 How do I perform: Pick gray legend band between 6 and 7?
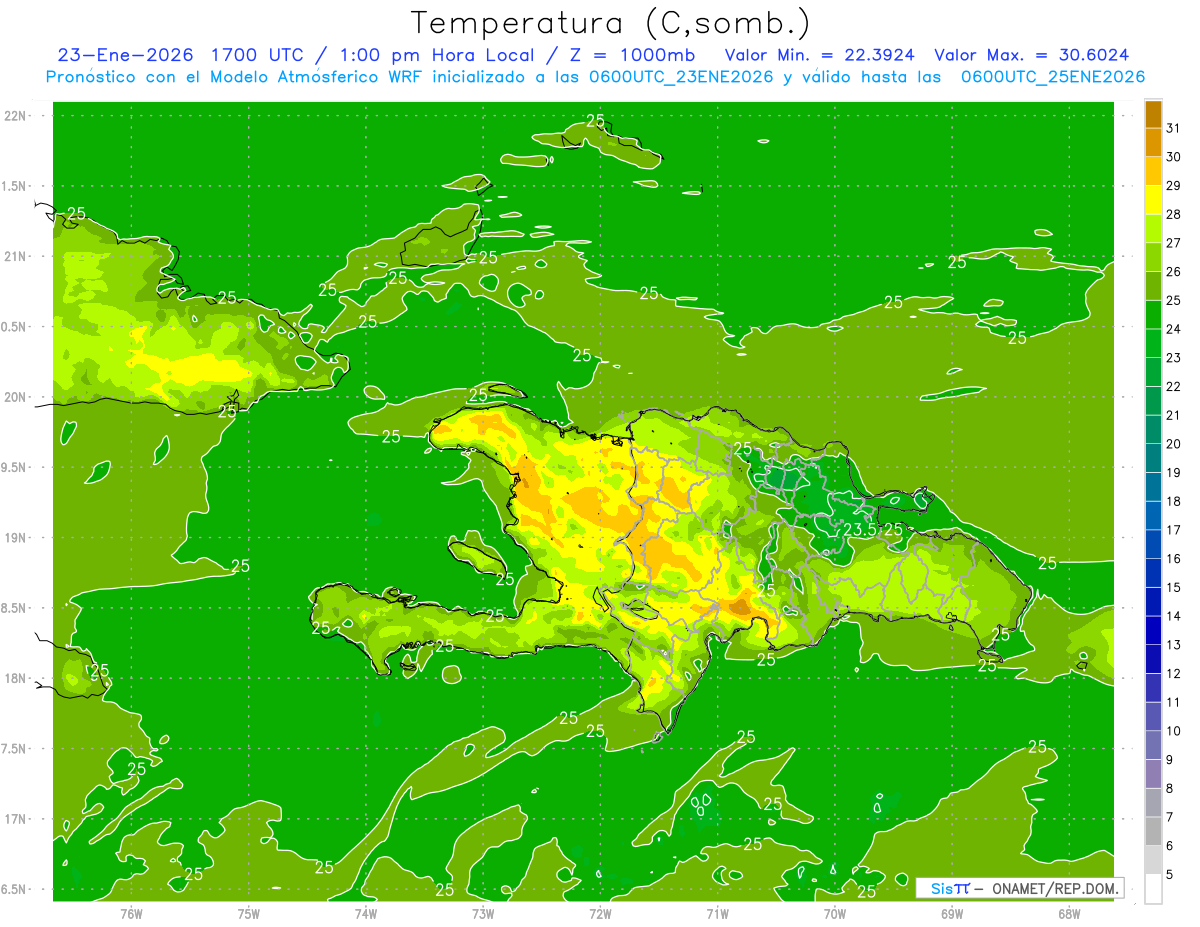point(1153,832)
